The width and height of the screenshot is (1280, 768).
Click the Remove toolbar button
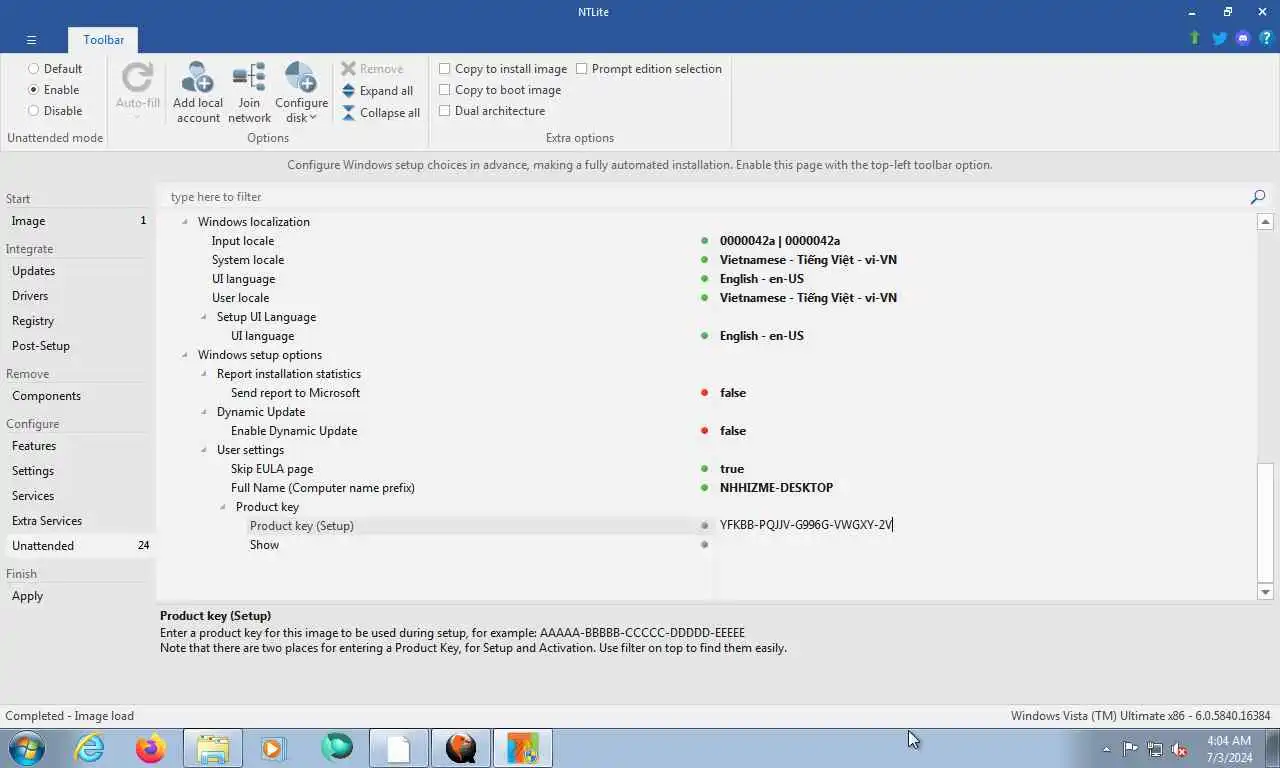coord(372,69)
